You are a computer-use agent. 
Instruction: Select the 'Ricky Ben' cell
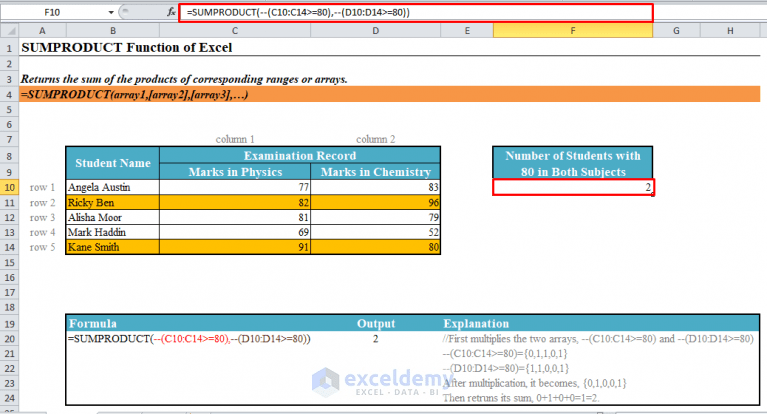point(113,203)
